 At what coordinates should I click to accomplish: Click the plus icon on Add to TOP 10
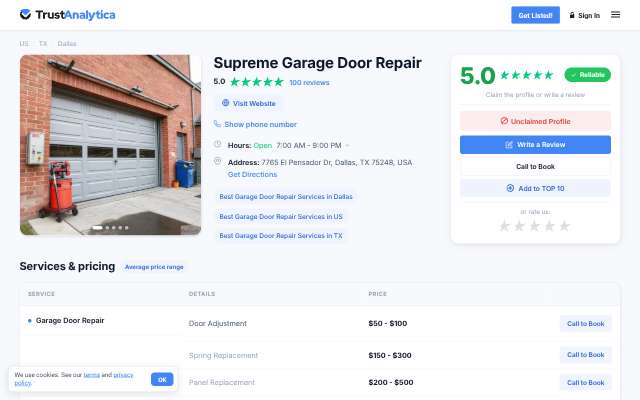coord(510,188)
